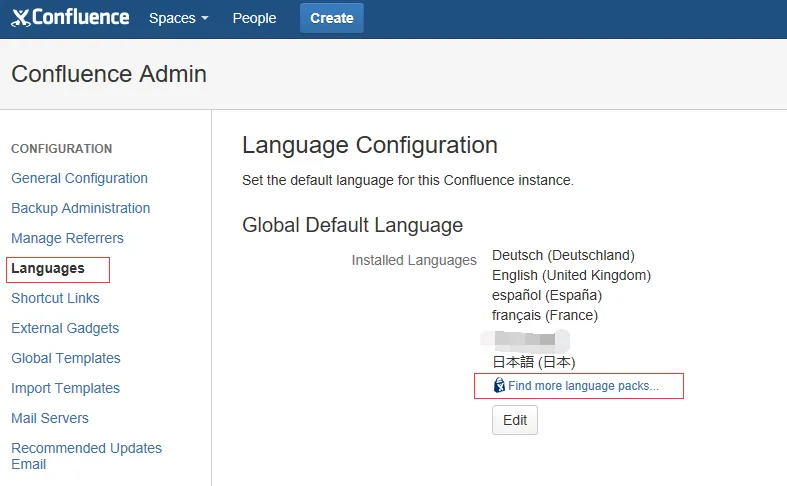
Task: Click the français (France) entry
Action: coord(545,315)
